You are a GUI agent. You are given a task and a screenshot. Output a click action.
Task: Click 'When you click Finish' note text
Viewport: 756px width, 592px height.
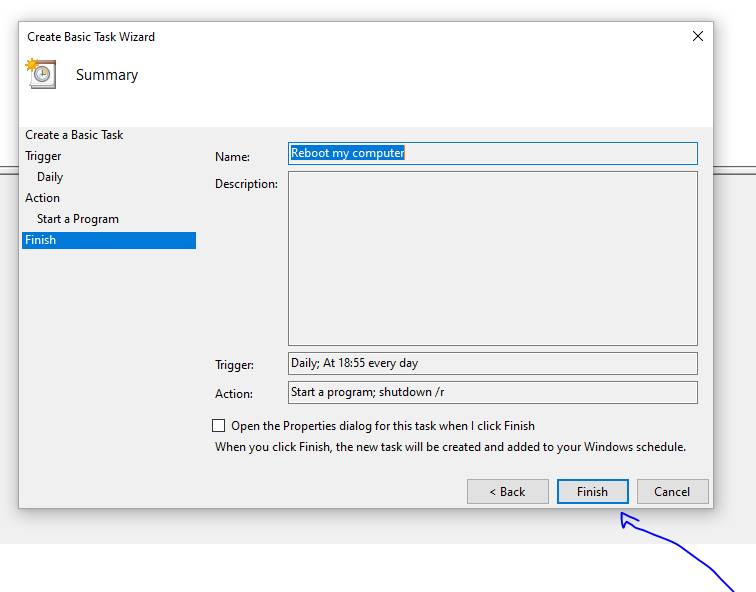[x=450, y=447]
